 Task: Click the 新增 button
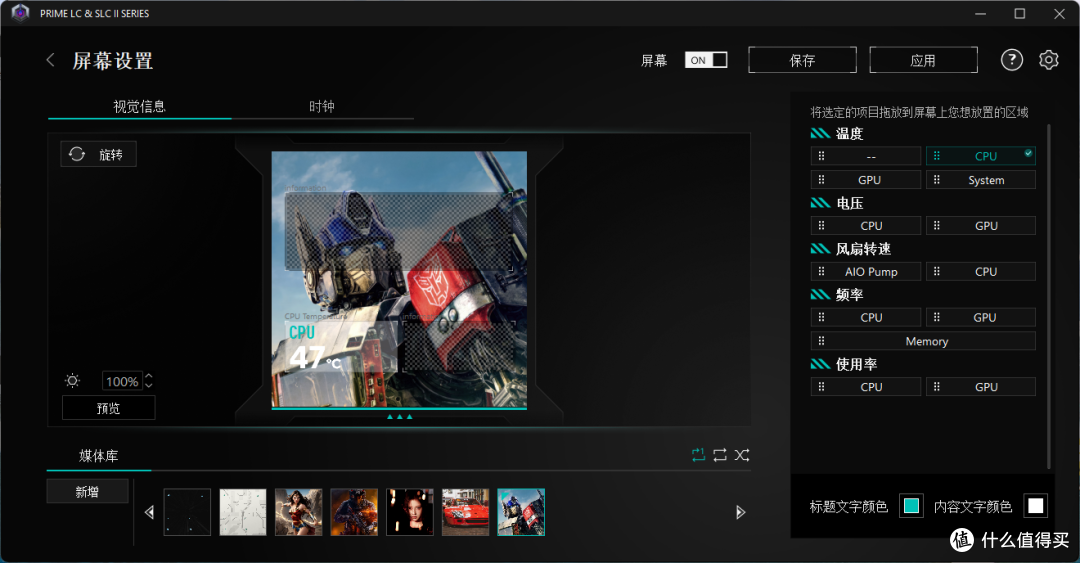87,491
